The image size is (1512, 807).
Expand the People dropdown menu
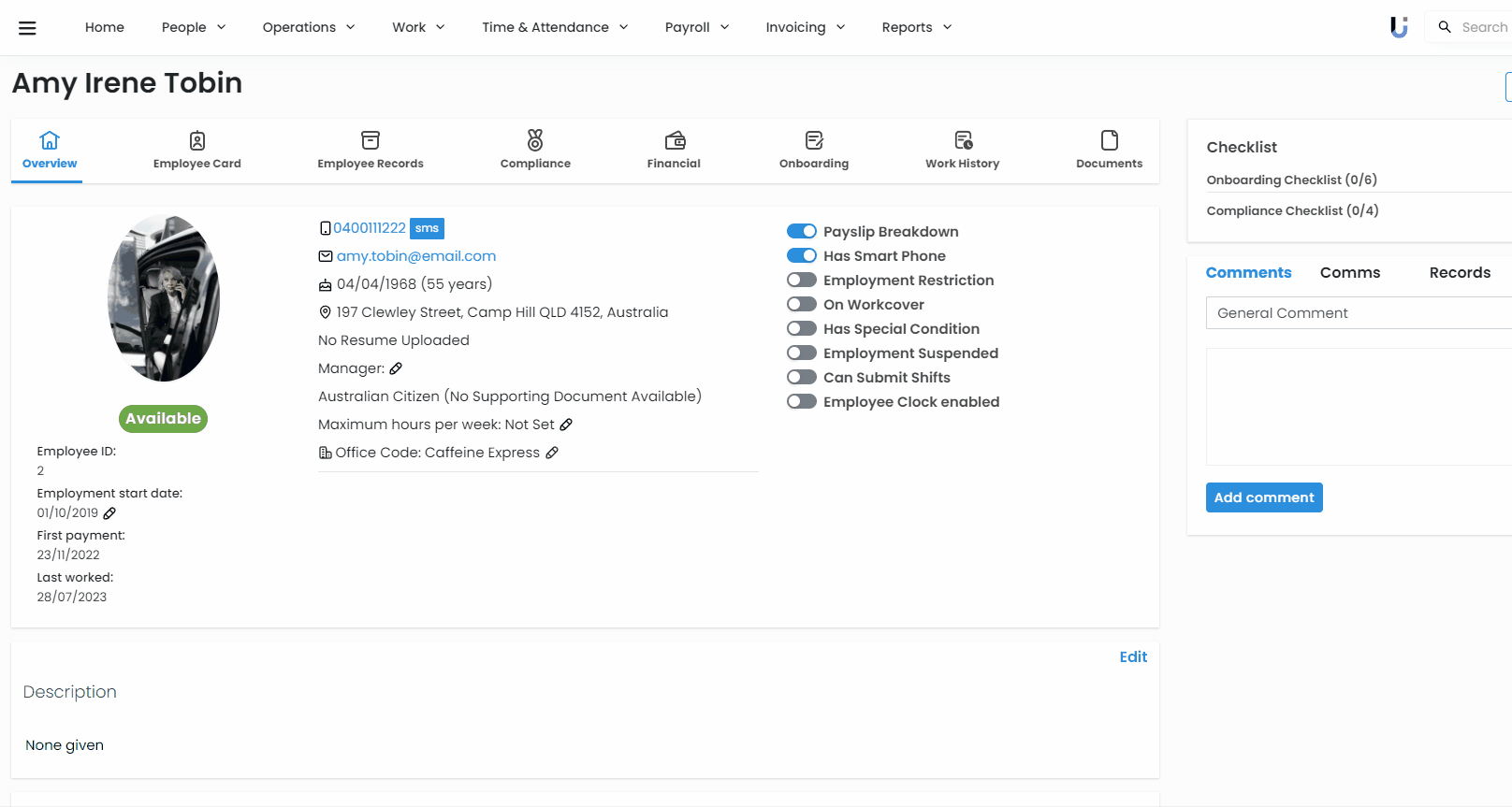[x=194, y=27]
